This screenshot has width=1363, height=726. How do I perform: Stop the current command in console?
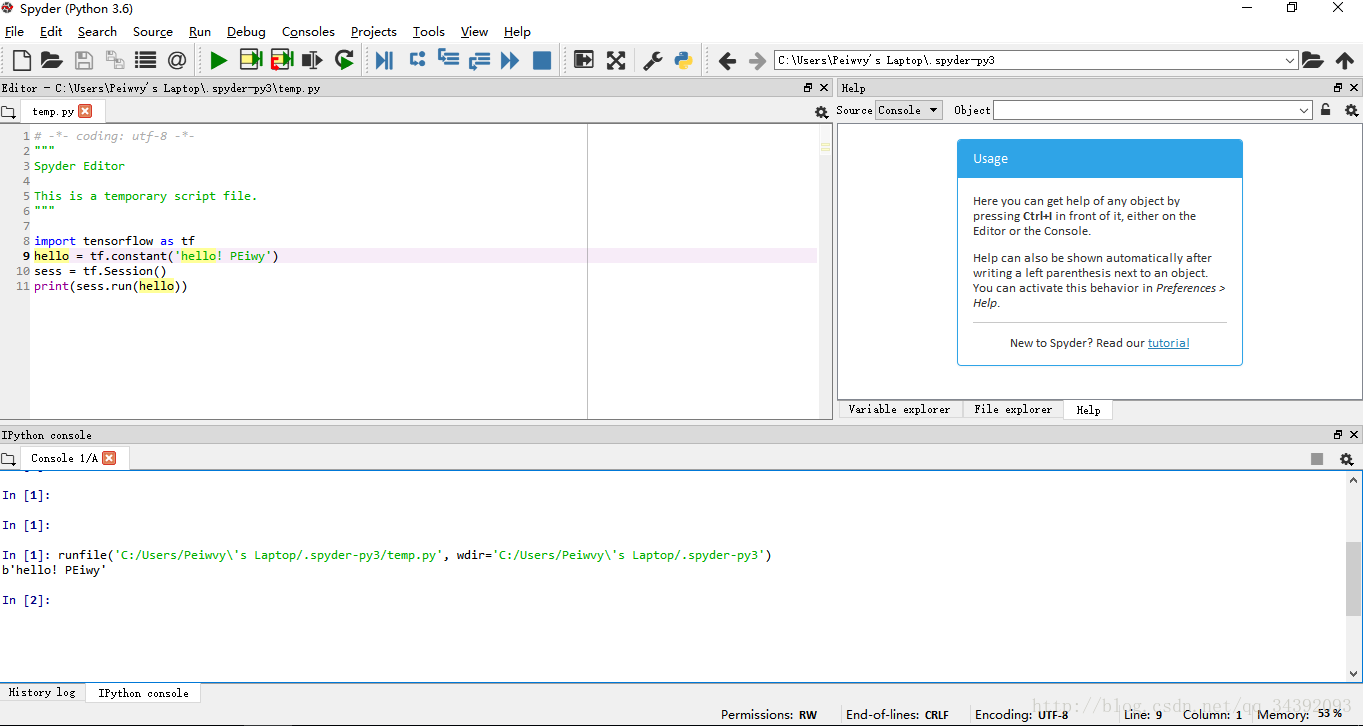pyautogui.click(x=1317, y=459)
